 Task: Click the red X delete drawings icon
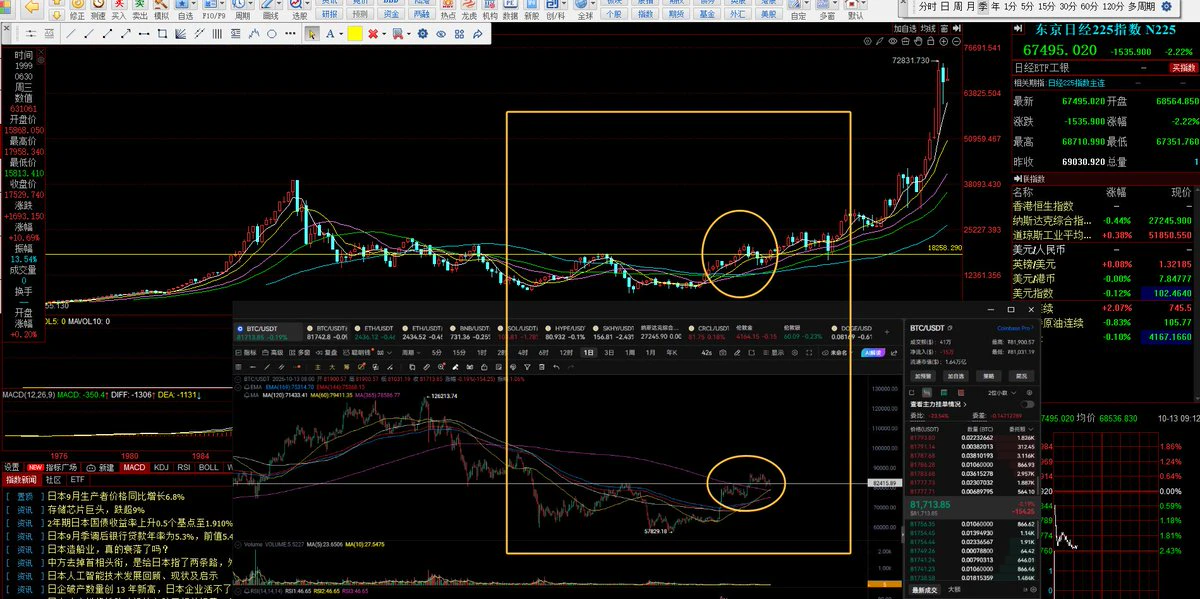click(x=373, y=34)
